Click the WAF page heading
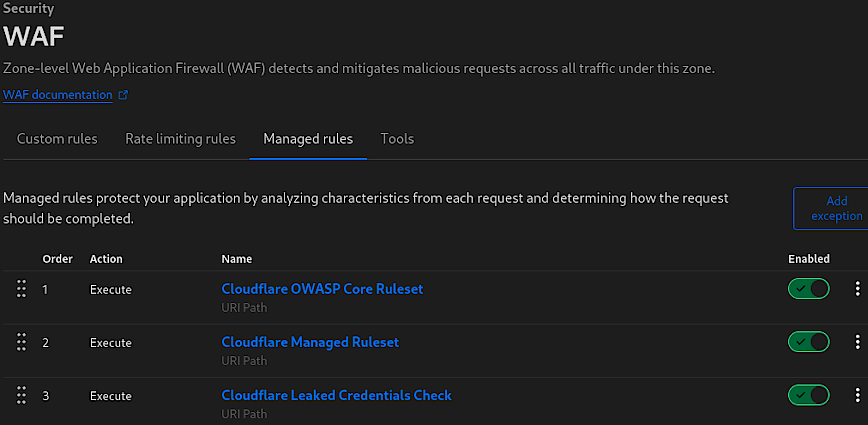 click(x=34, y=37)
